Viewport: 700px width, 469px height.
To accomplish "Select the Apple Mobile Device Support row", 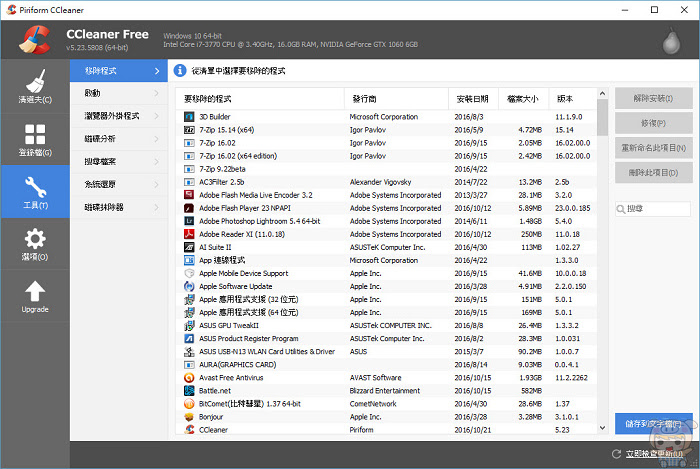I will click(387, 273).
